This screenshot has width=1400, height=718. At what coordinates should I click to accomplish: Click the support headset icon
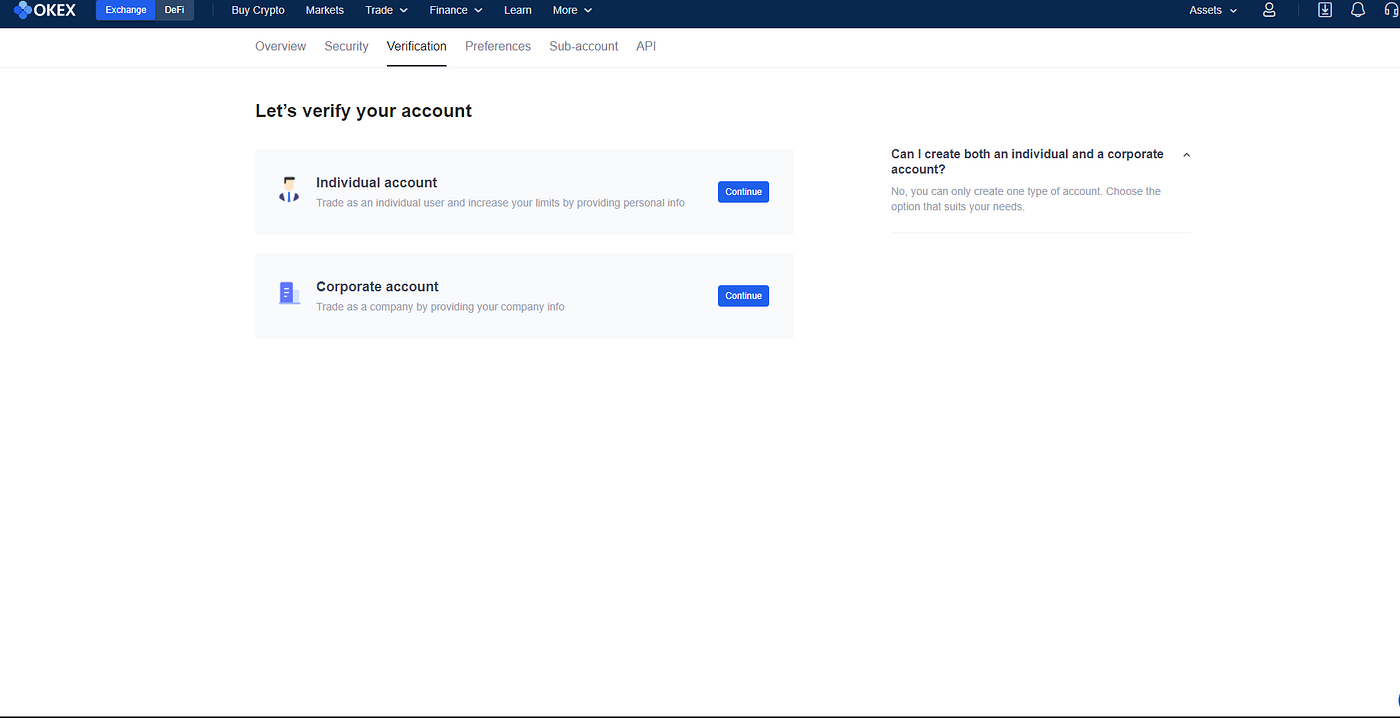(1391, 10)
